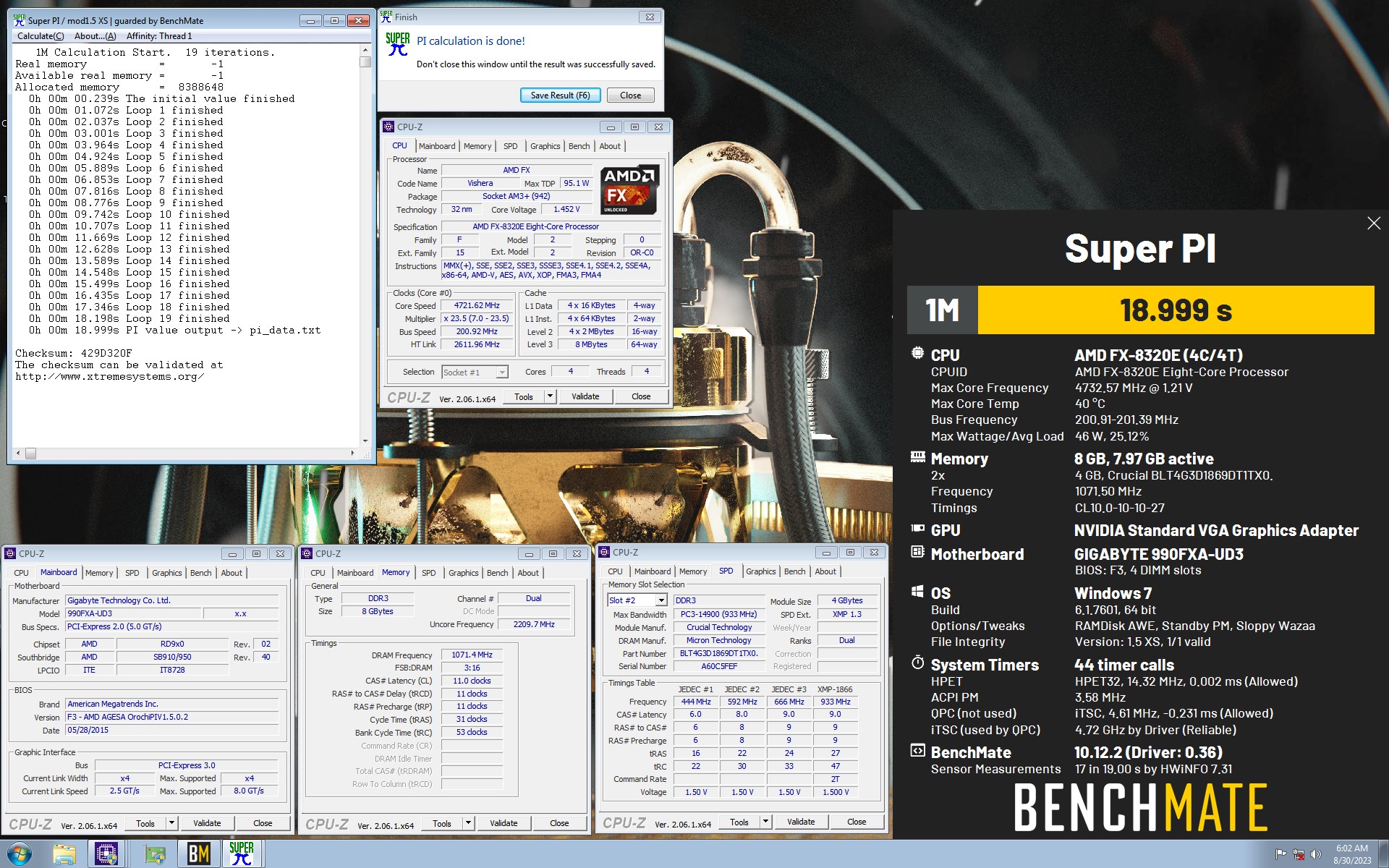This screenshot has width=1389, height=868.
Task: Switch to Super PI via its taskbar icon
Action: [x=242, y=854]
